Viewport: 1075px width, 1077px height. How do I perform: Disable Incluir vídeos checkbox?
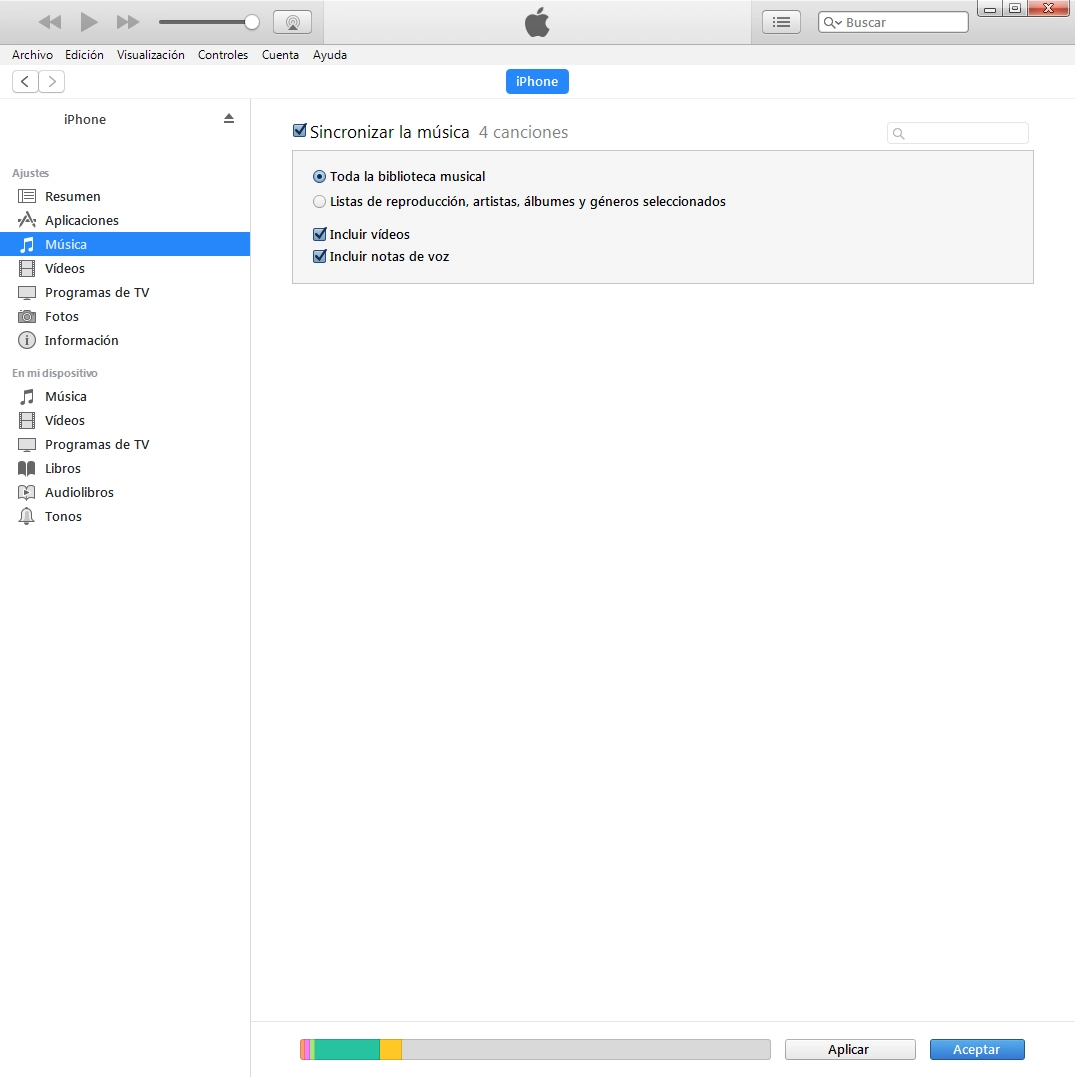320,234
